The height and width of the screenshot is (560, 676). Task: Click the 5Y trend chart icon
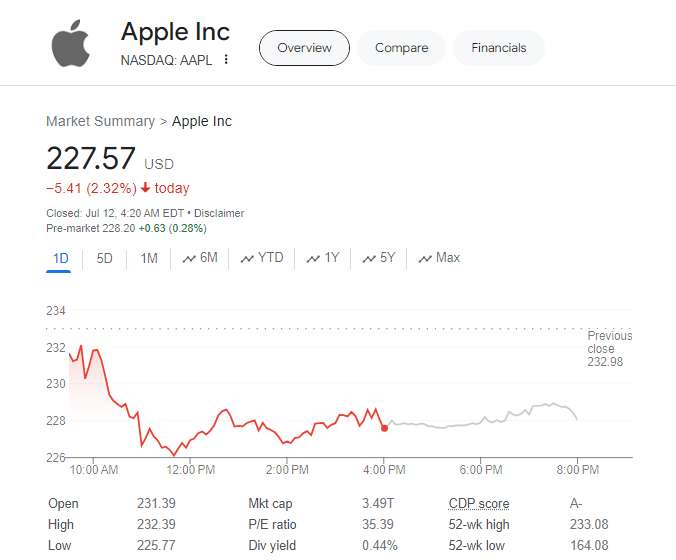(x=368, y=259)
